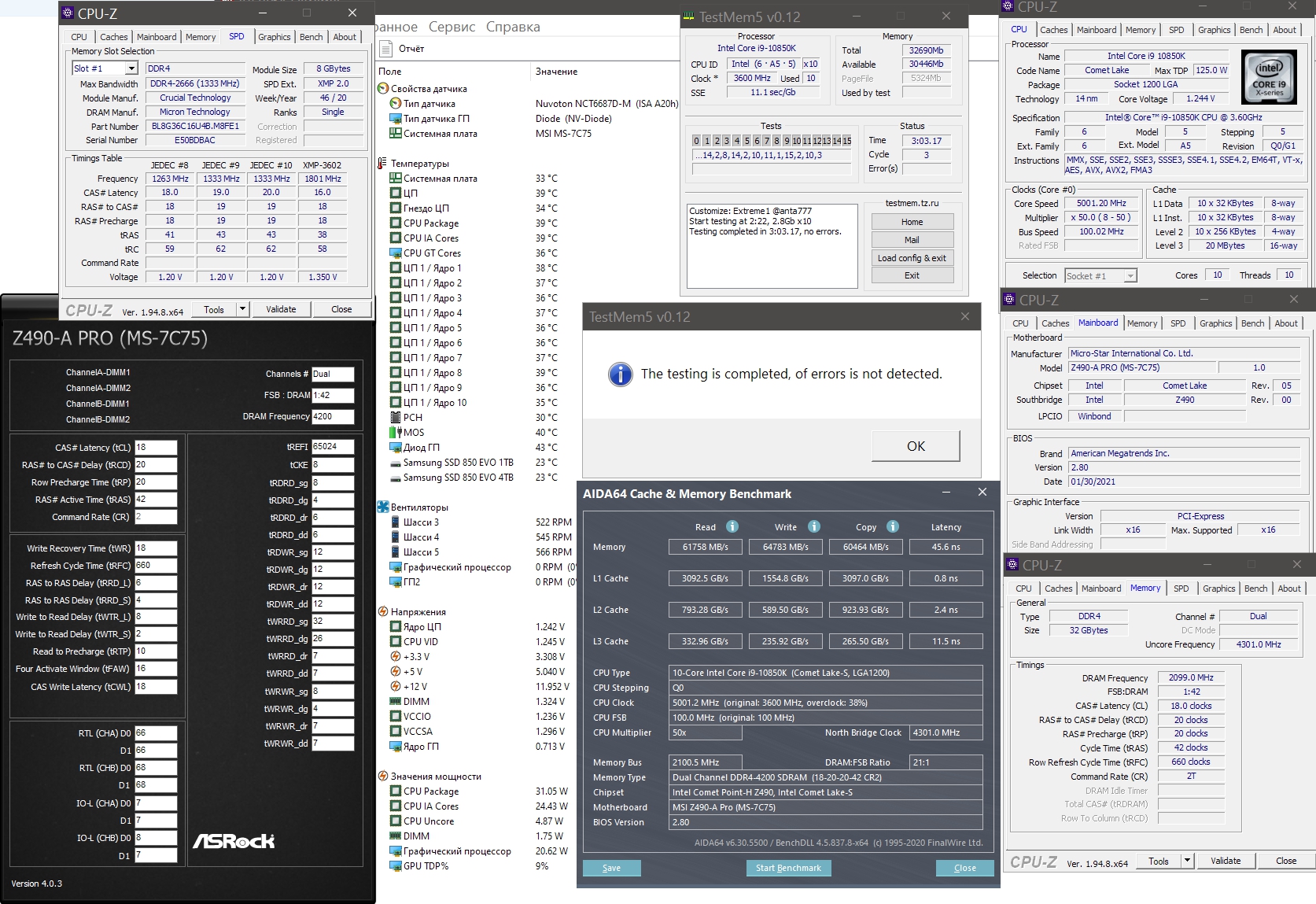Click Mail button in TestMem5

912,240
